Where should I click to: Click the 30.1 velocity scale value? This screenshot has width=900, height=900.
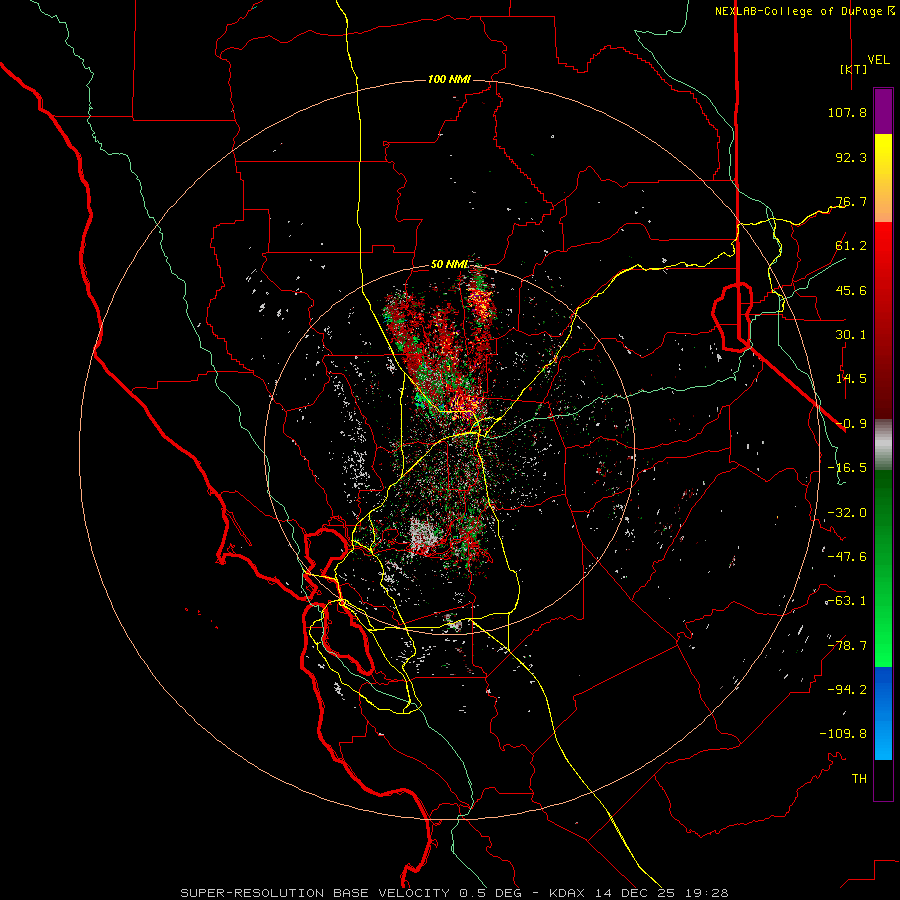(x=851, y=335)
